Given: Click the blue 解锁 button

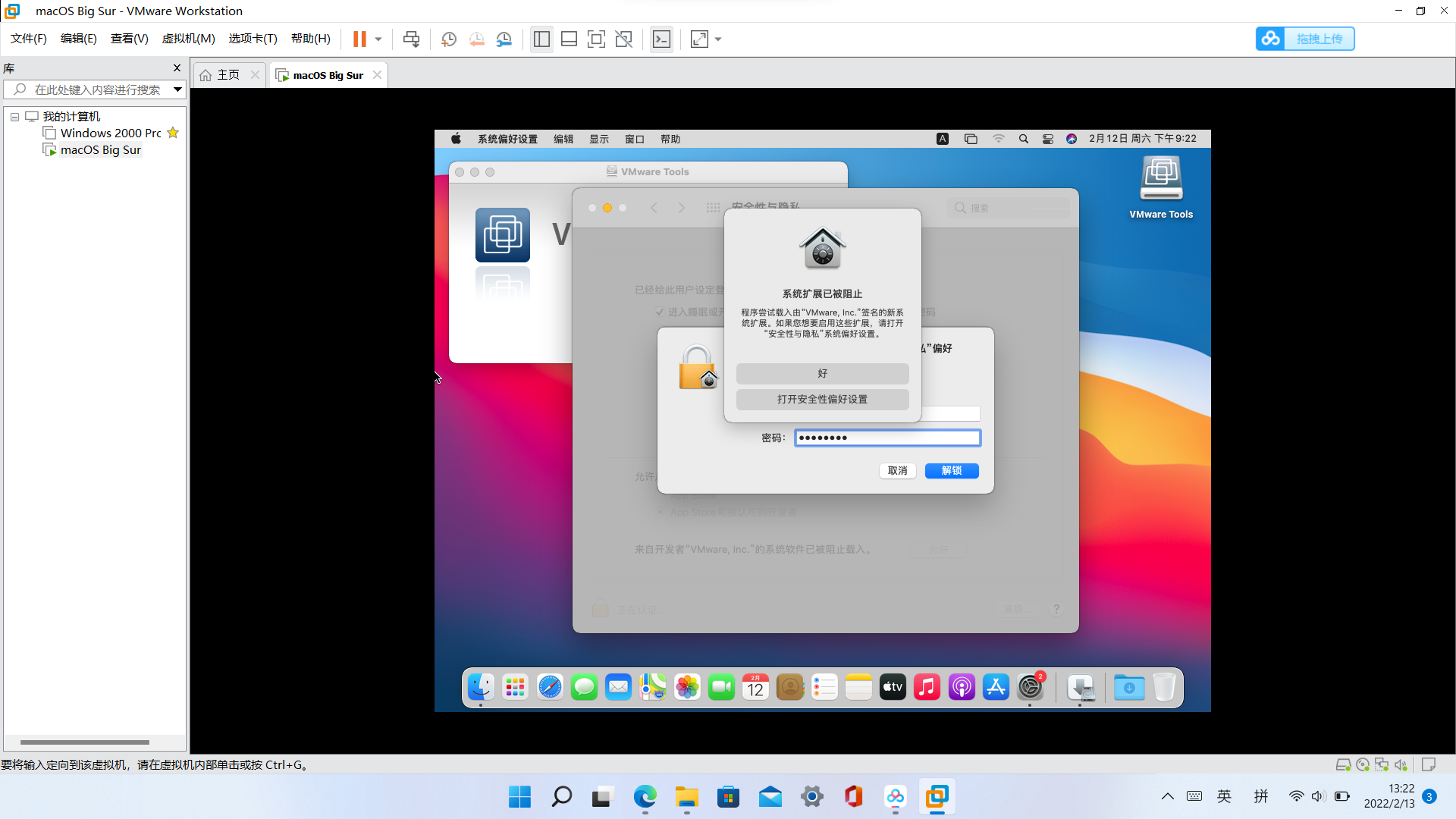Looking at the screenshot, I should pyautogui.click(x=951, y=471).
